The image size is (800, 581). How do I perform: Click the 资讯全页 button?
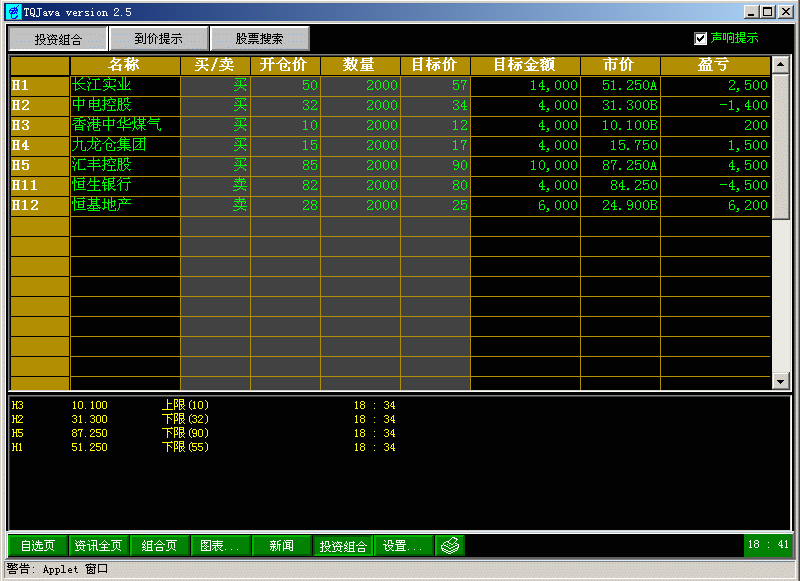[x=98, y=545]
